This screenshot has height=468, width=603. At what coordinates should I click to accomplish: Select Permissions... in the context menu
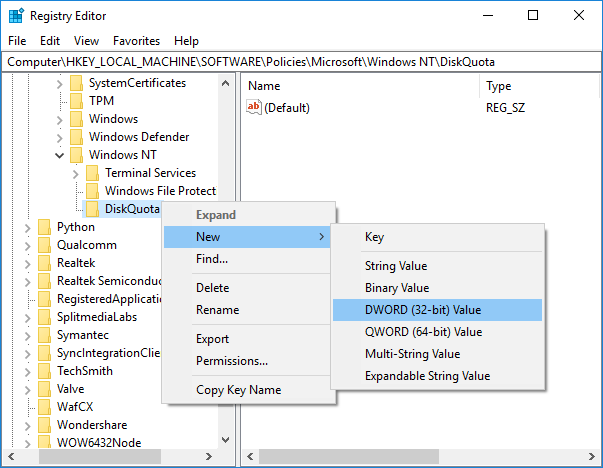231,361
